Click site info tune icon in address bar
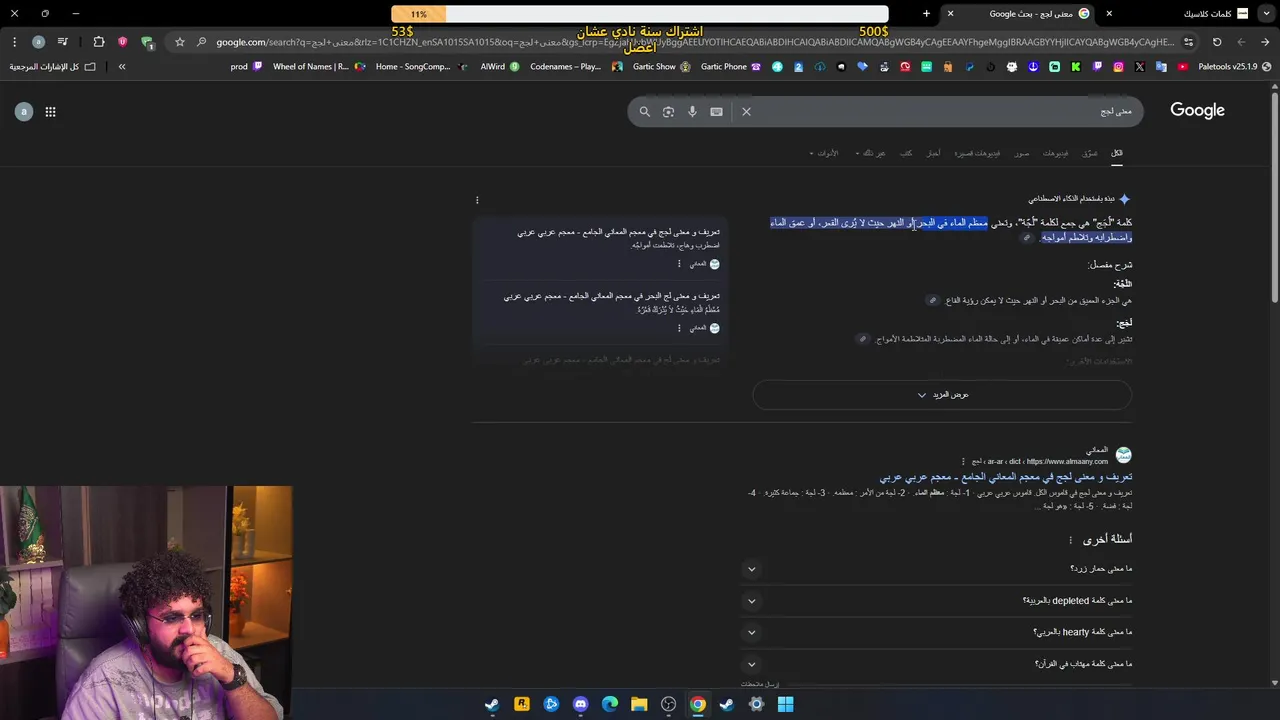Screen dimensions: 1280x720 click(x=1188, y=42)
